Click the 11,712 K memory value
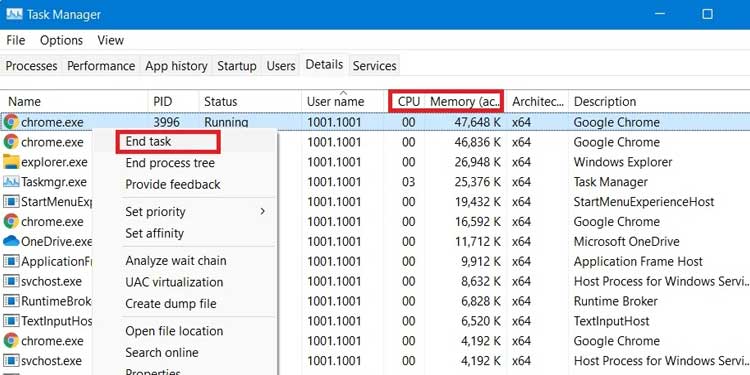 click(x=478, y=242)
